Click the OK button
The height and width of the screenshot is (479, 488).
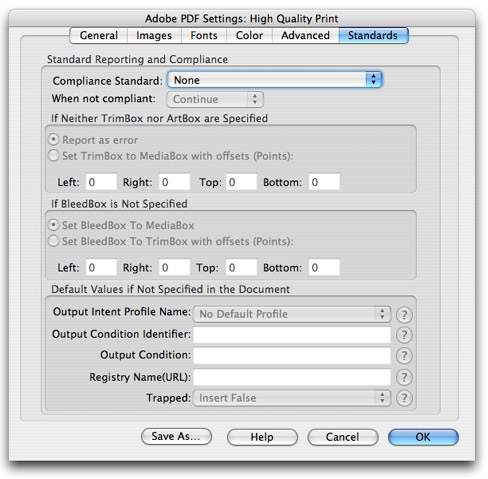(423, 437)
